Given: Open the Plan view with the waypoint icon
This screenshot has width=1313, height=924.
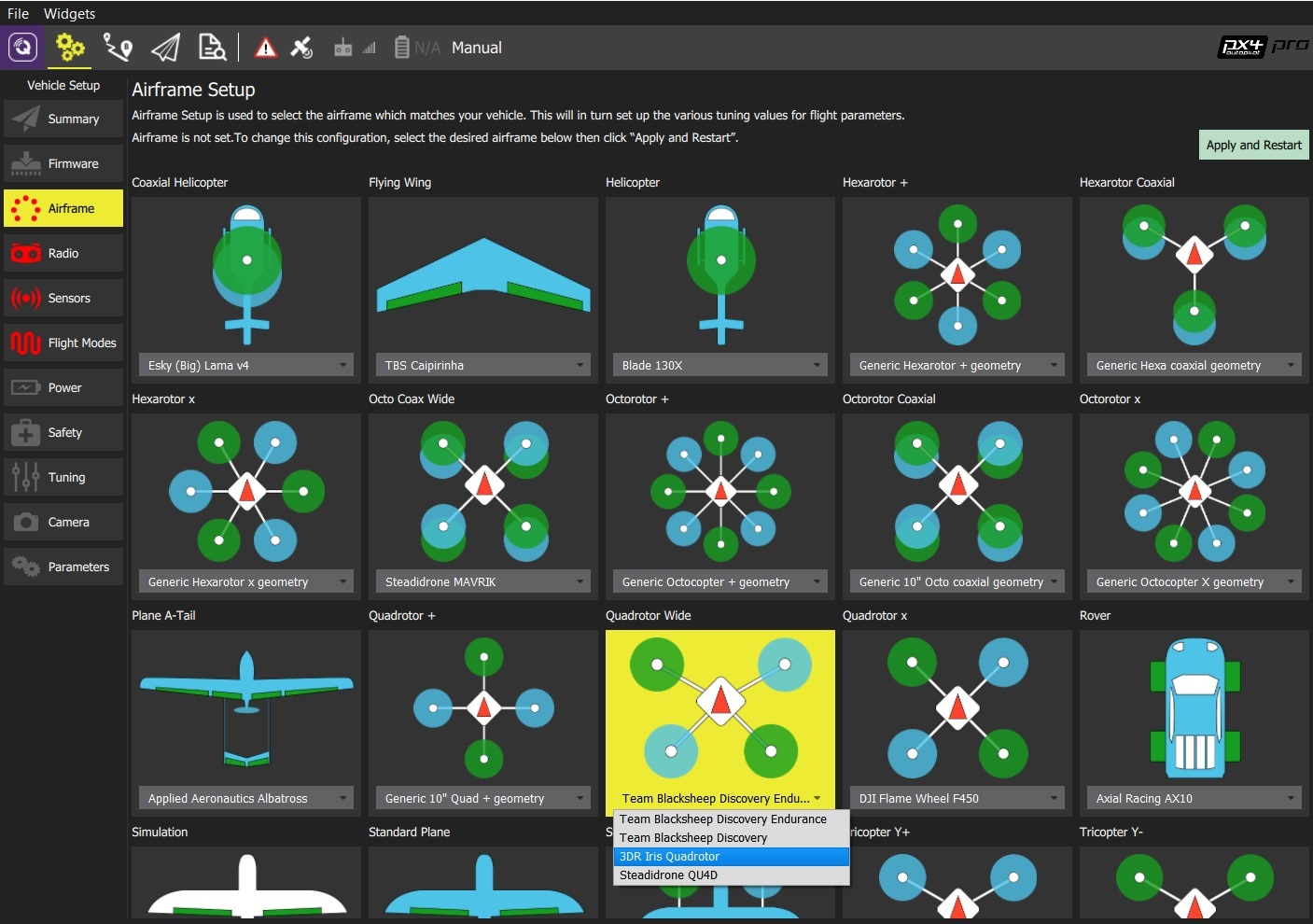Looking at the screenshot, I should coord(117,47).
